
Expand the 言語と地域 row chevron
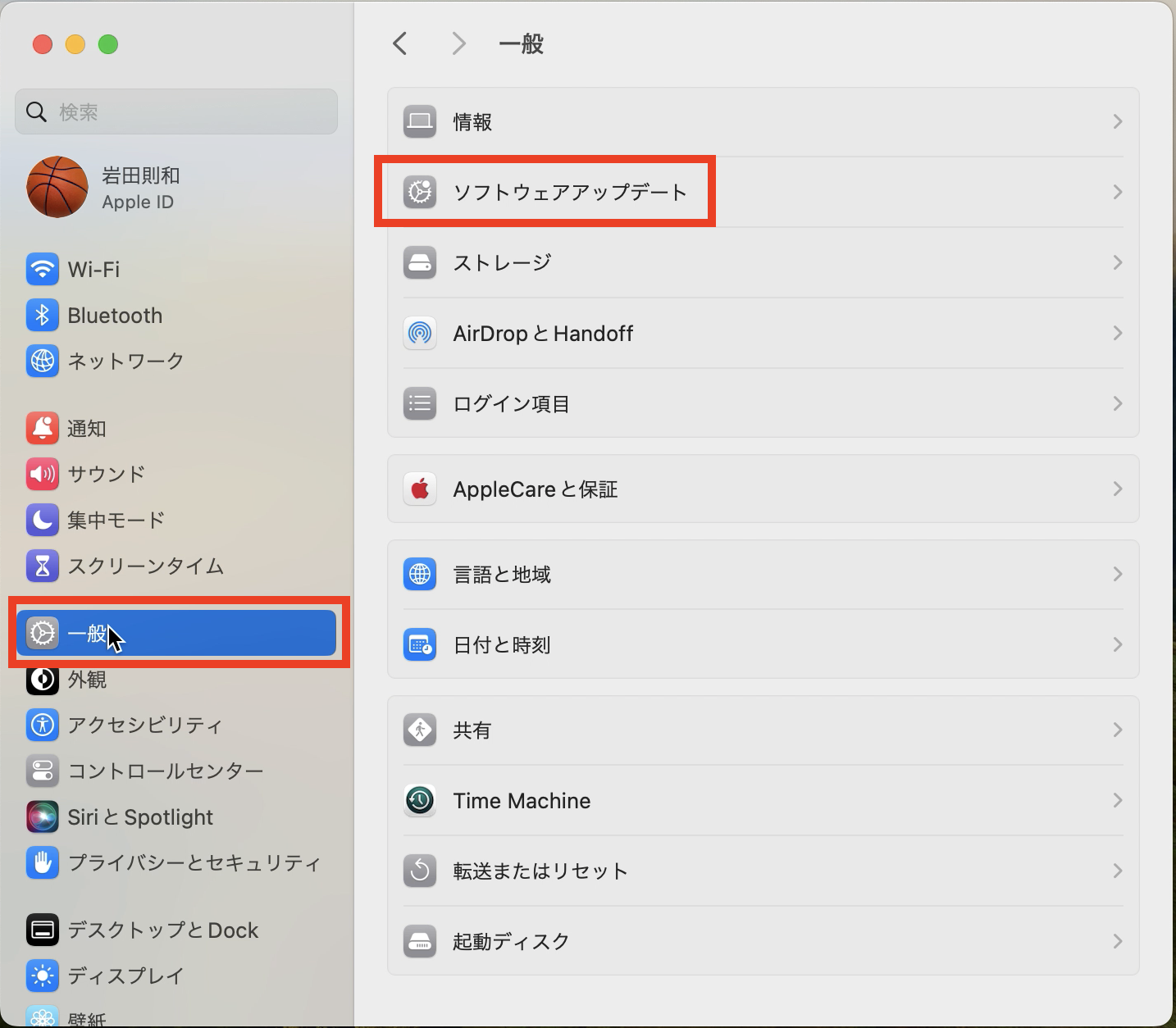pos(1117,574)
